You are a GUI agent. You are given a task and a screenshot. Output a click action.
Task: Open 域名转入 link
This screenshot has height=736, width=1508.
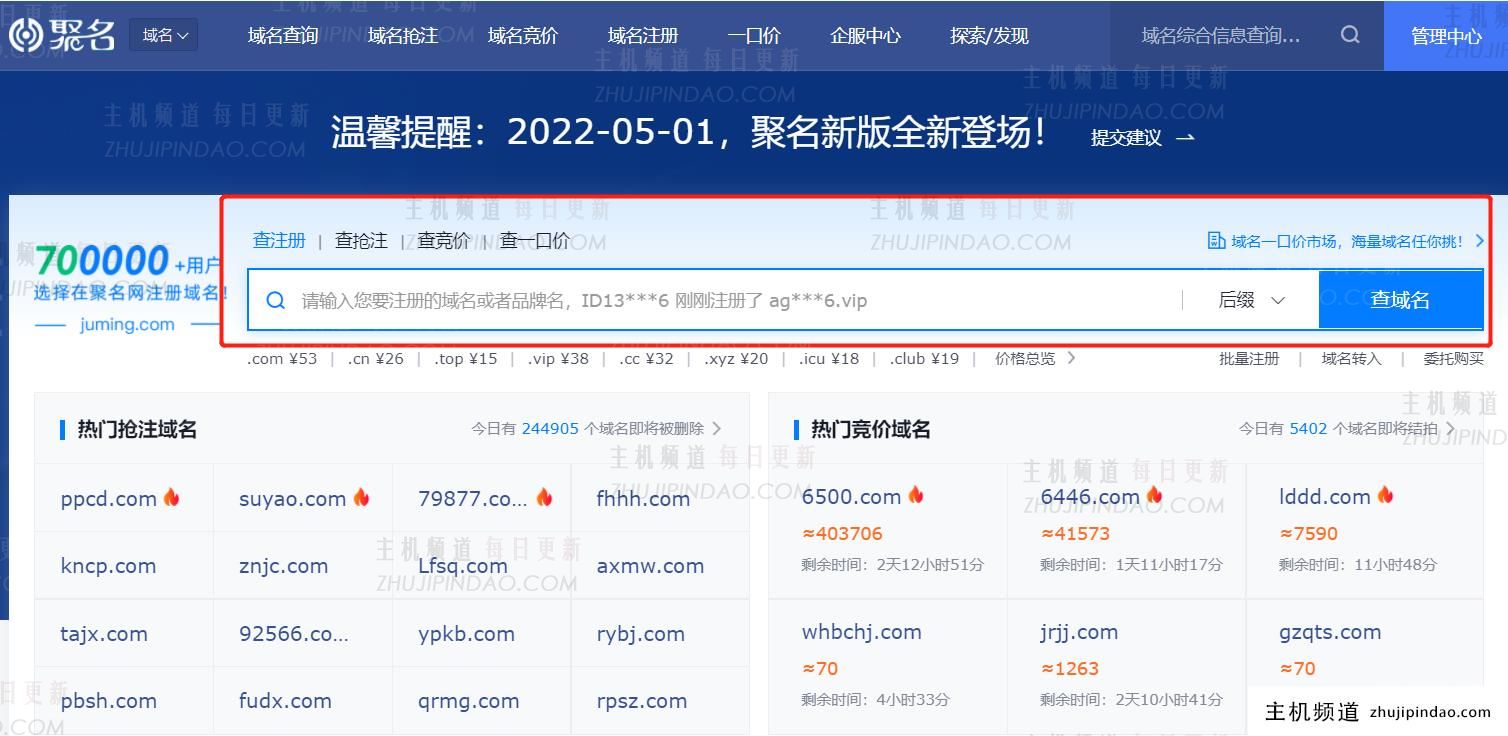(x=1351, y=358)
